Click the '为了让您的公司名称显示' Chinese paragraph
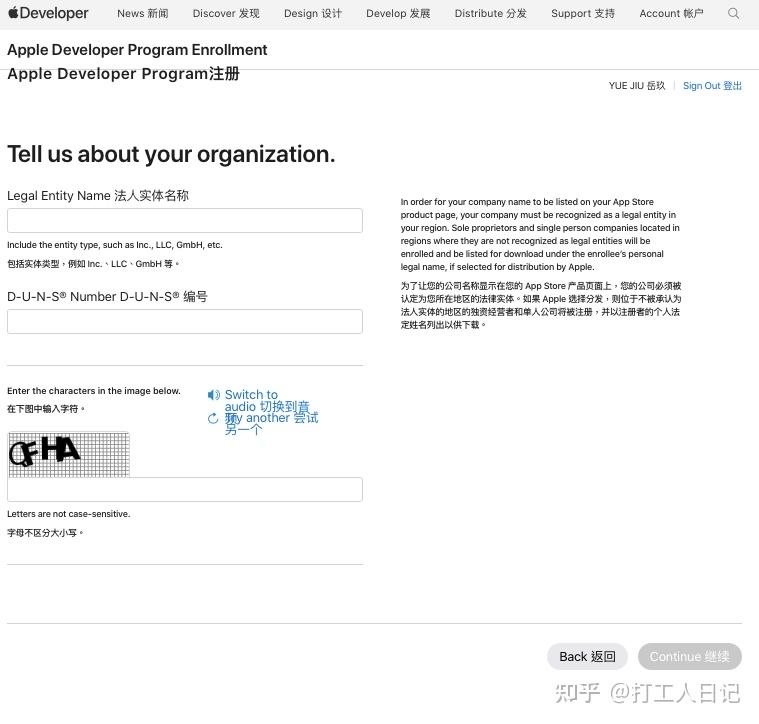Image resolution: width=759 pixels, height=724 pixels. click(541, 305)
